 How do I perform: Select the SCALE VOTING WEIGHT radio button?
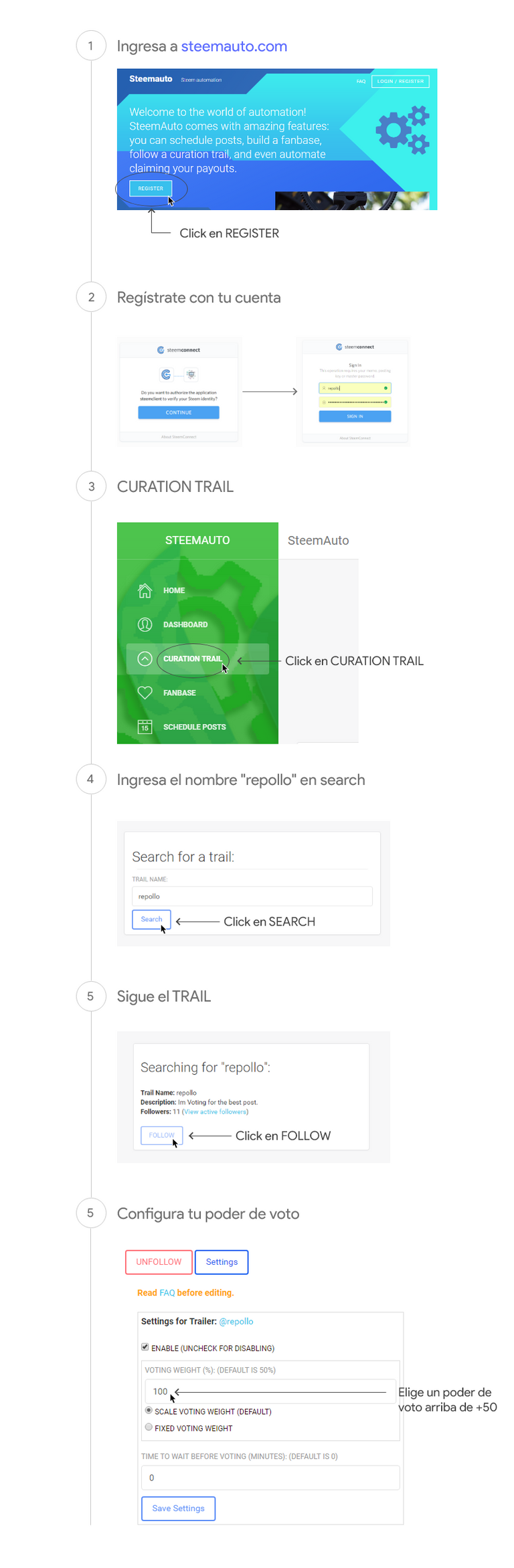(x=149, y=1411)
